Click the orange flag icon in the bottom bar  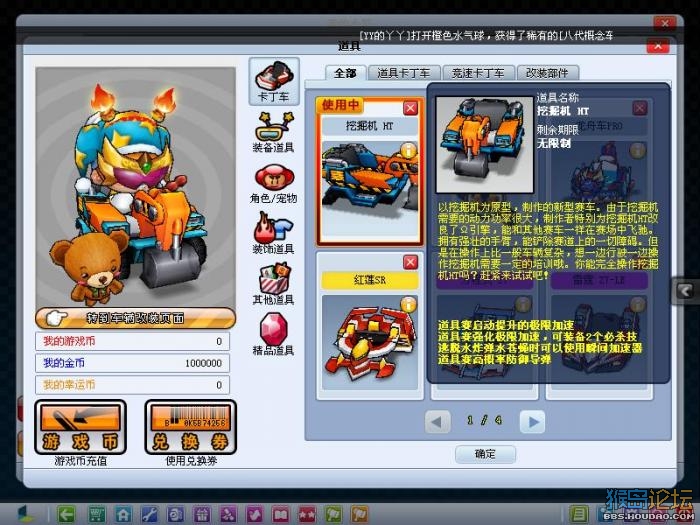coord(360,515)
